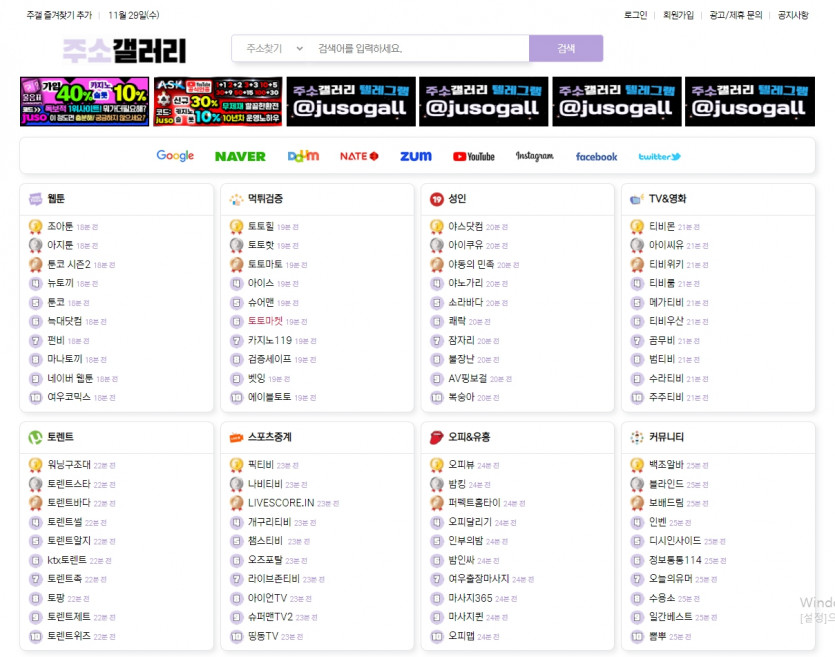Select the 광고/제휴 문의 menu item

click(x=735, y=16)
